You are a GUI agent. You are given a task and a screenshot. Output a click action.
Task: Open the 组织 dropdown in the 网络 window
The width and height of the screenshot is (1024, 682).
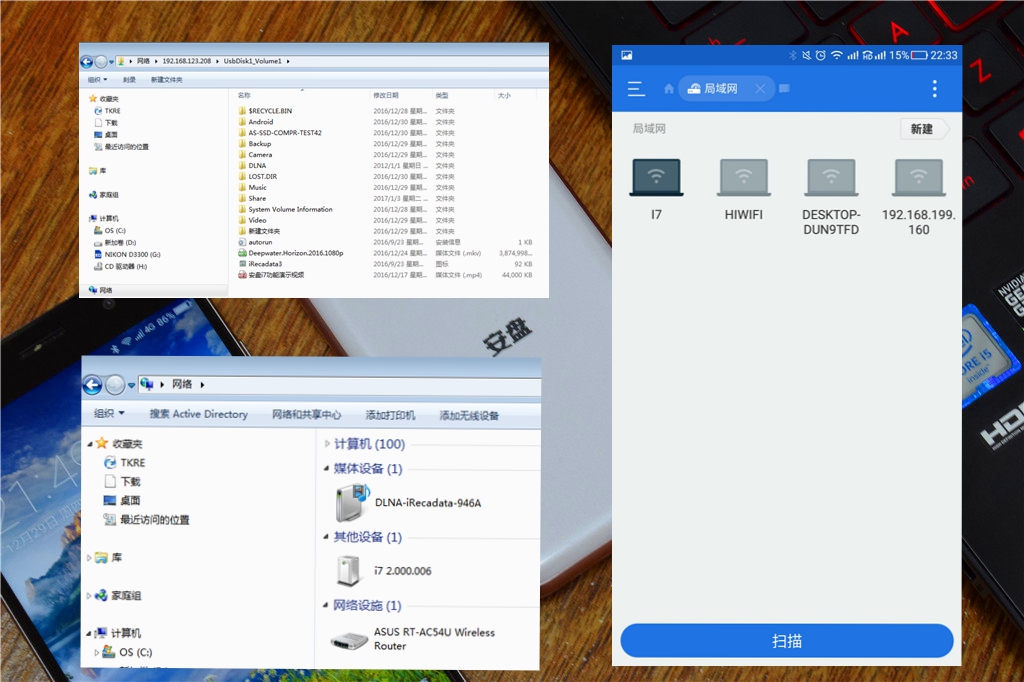pyautogui.click(x=109, y=414)
